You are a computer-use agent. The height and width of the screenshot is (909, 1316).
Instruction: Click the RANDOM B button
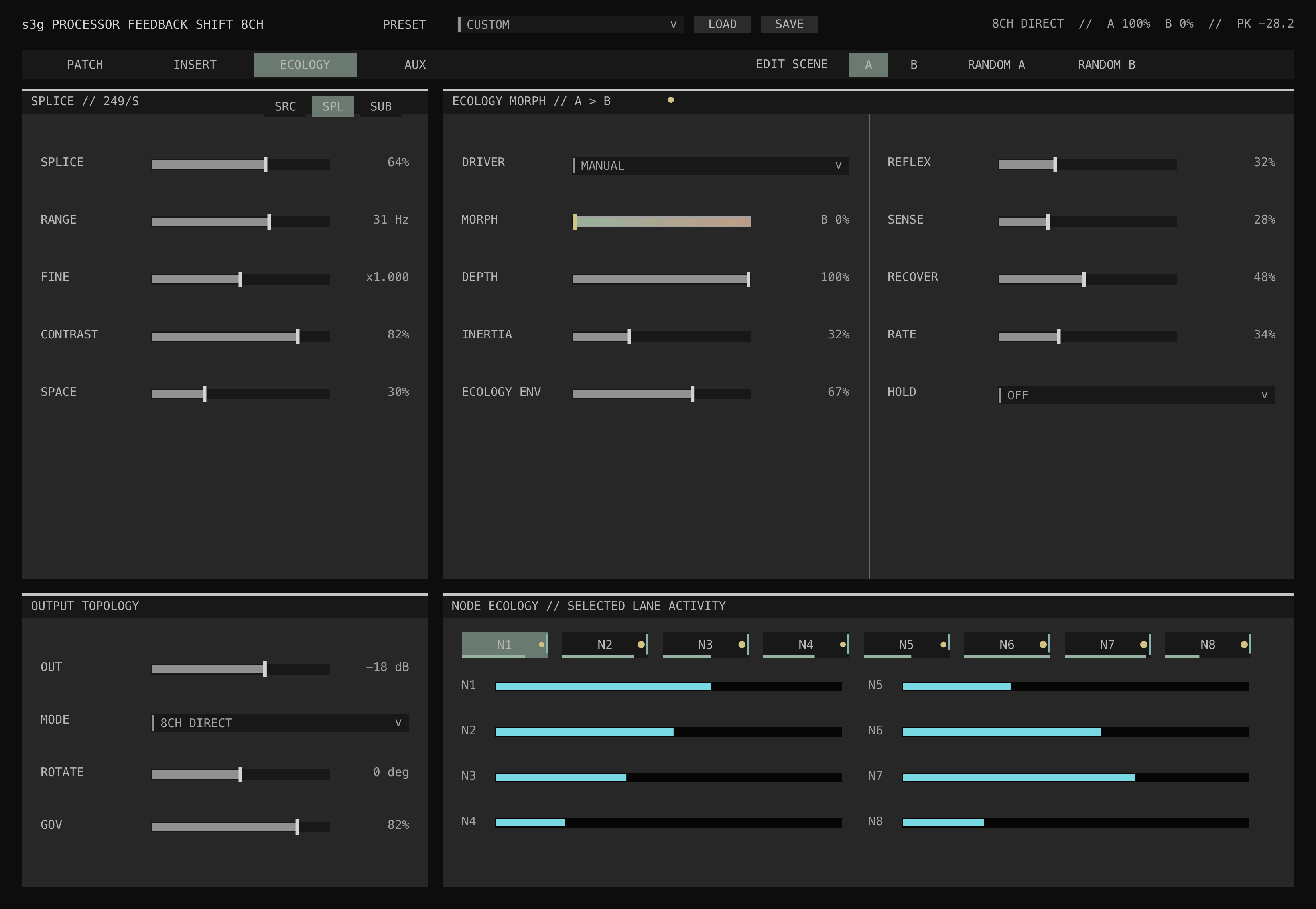coord(1106,65)
